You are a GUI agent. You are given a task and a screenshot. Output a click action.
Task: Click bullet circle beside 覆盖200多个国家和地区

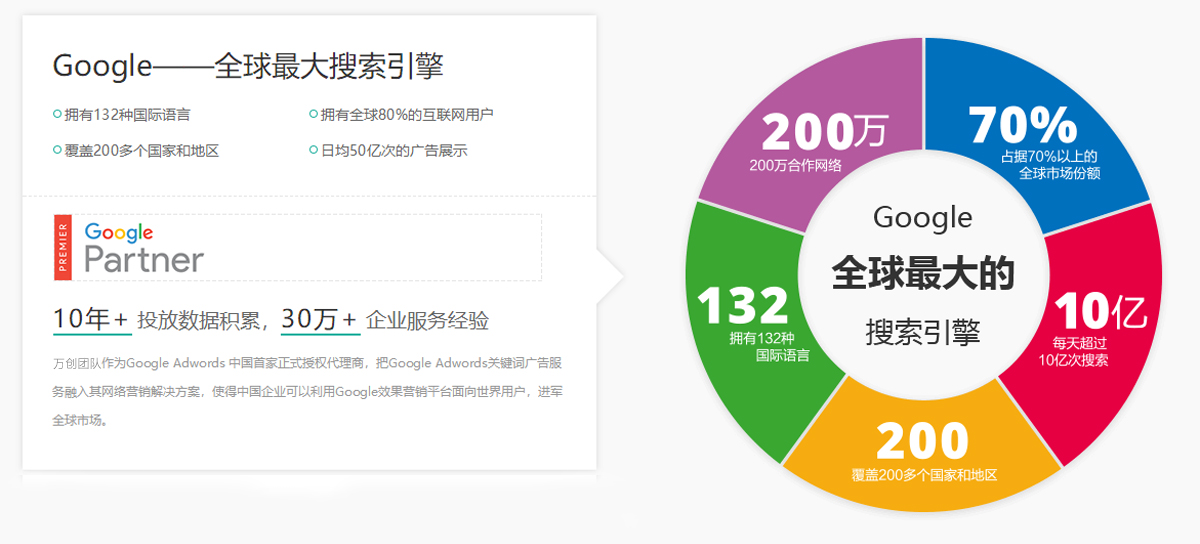[x=57, y=150]
